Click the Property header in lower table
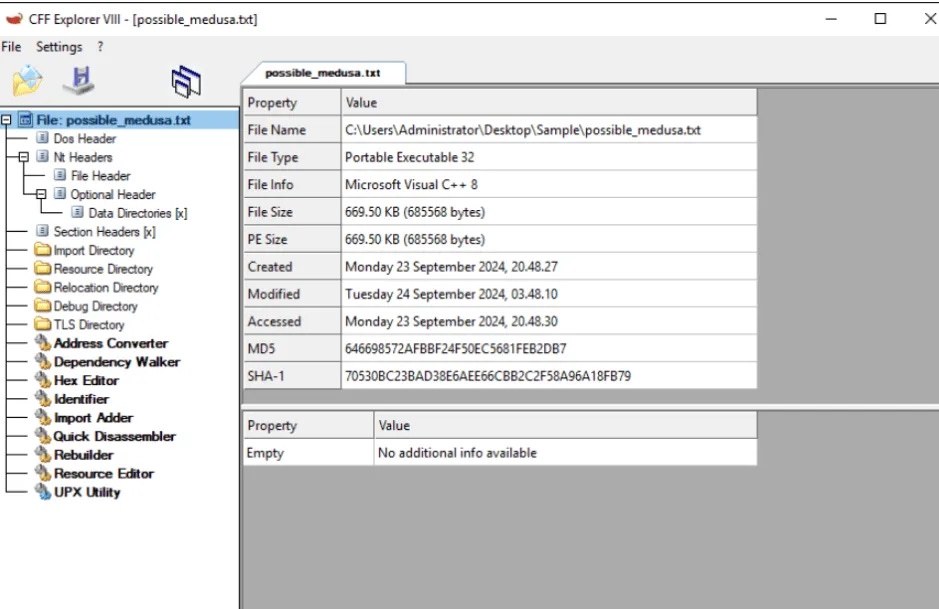The width and height of the screenshot is (939, 609). pos(308,425)
